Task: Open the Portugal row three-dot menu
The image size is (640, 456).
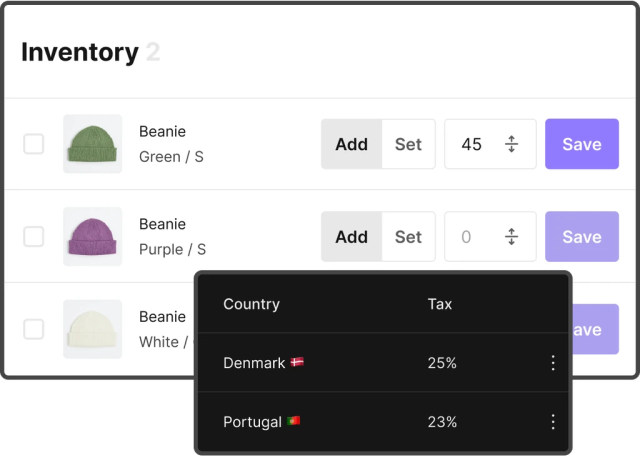Action: pos(553,422)
